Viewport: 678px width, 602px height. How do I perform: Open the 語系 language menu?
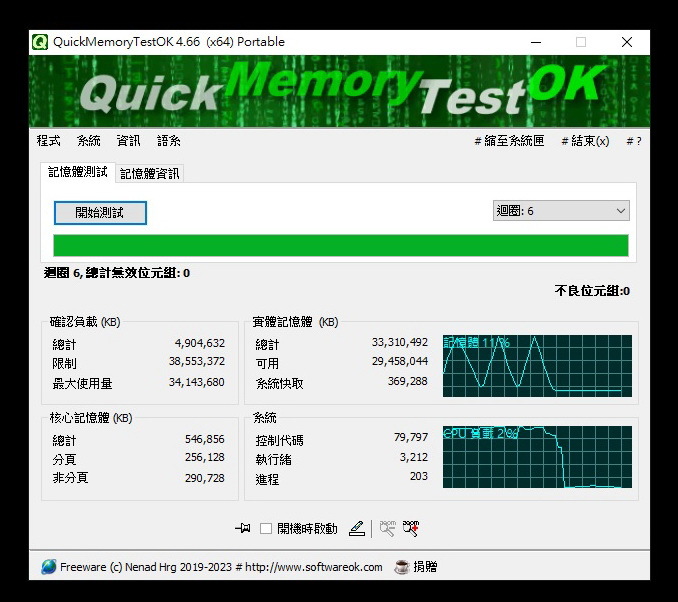pos(169,141)
